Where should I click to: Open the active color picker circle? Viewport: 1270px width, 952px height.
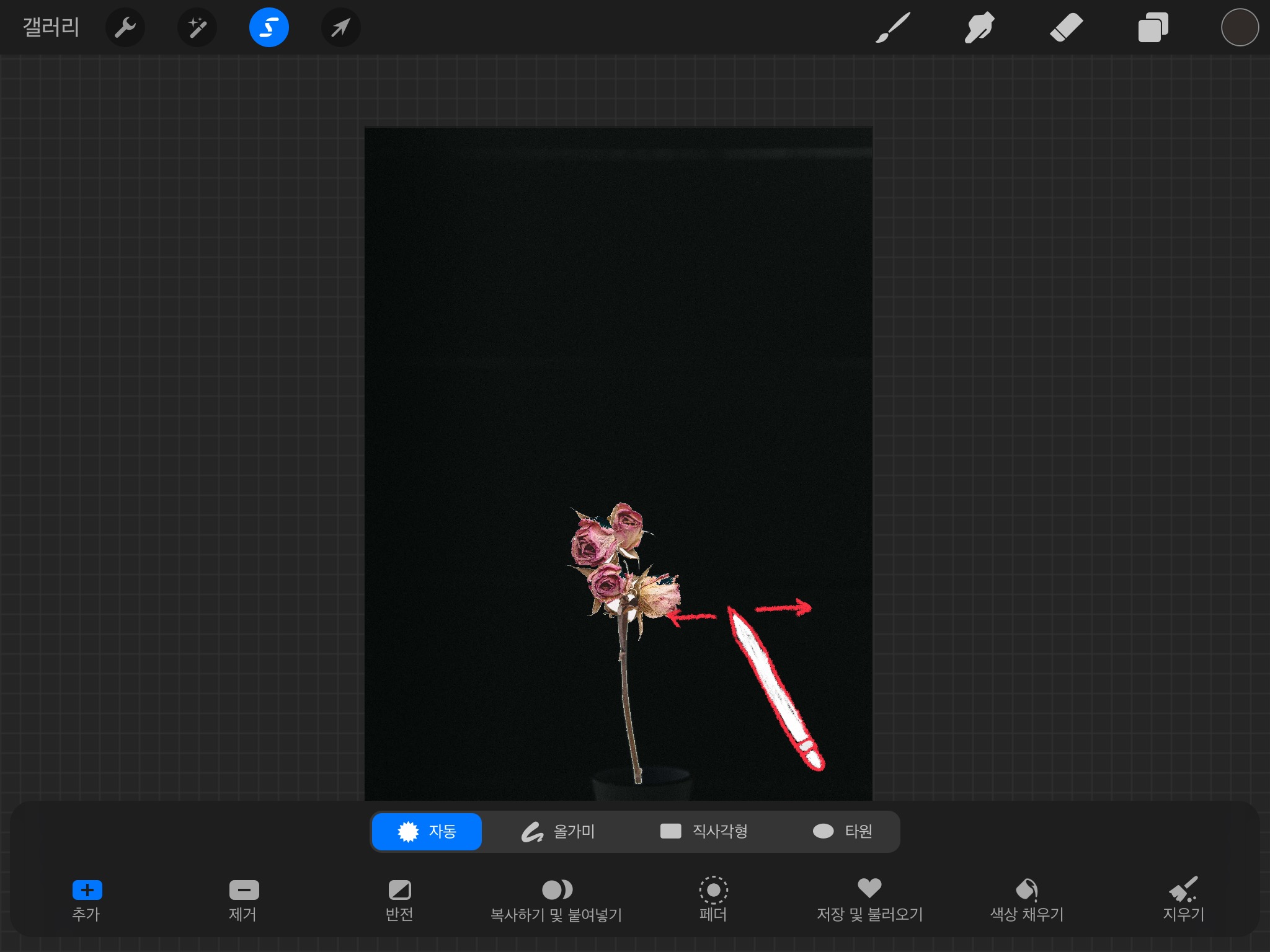pyautogui.click(x=1239, y=28)
